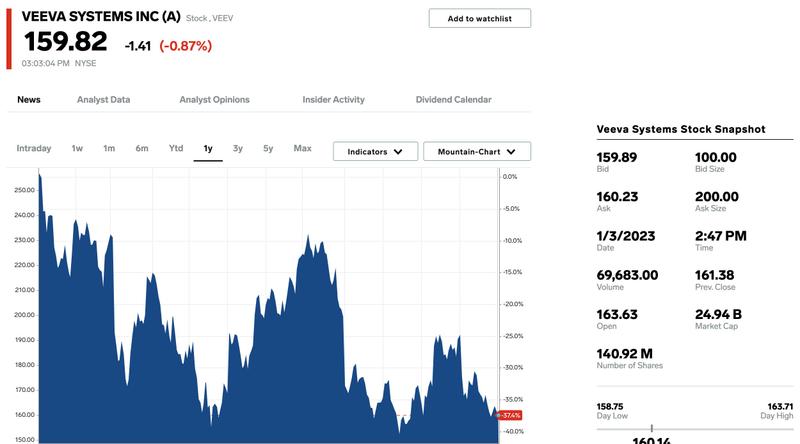
Task: Switch to the Analyst Data tab
Action: 104,100
